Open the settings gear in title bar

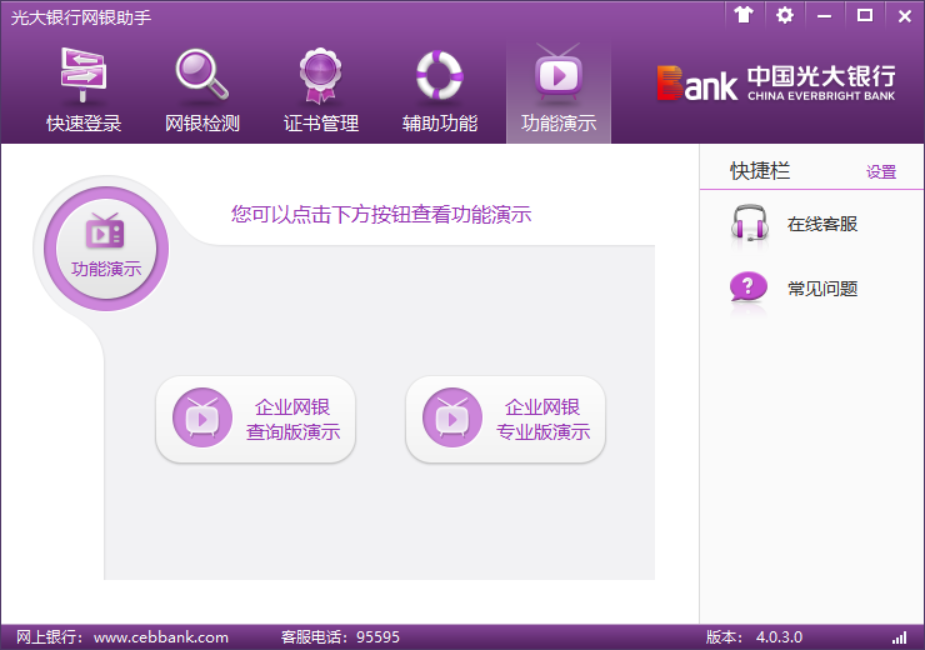click(785, 15)
